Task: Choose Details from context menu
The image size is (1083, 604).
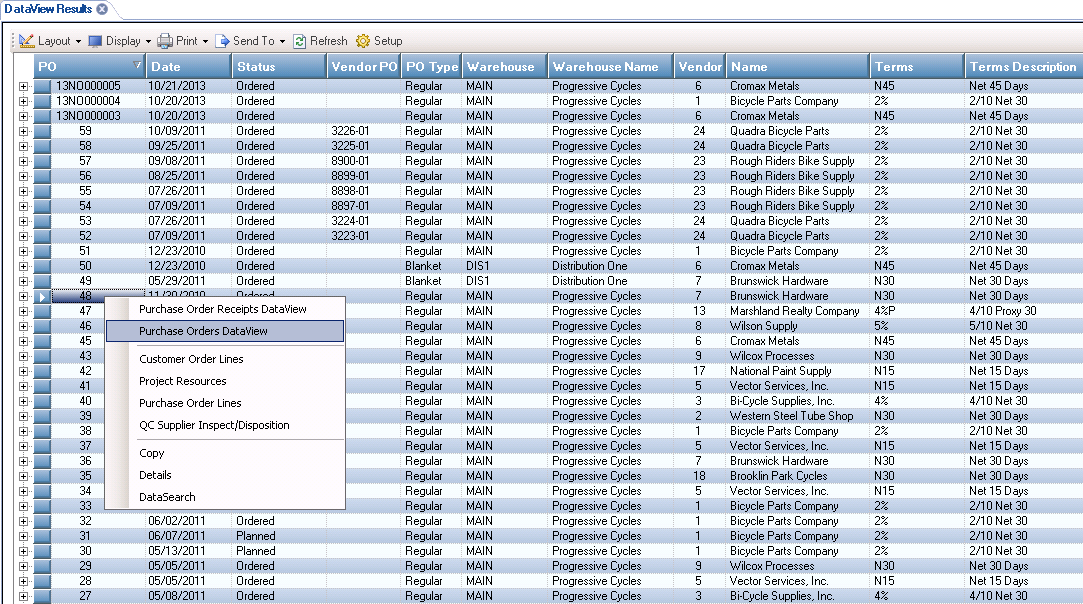Action: 224,475
